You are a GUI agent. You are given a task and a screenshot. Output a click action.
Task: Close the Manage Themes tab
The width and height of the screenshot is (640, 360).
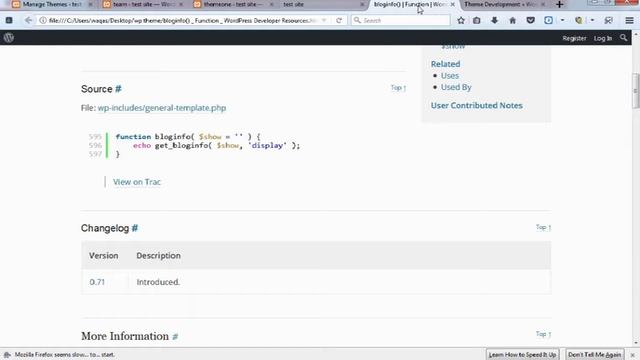coord(90,4)
